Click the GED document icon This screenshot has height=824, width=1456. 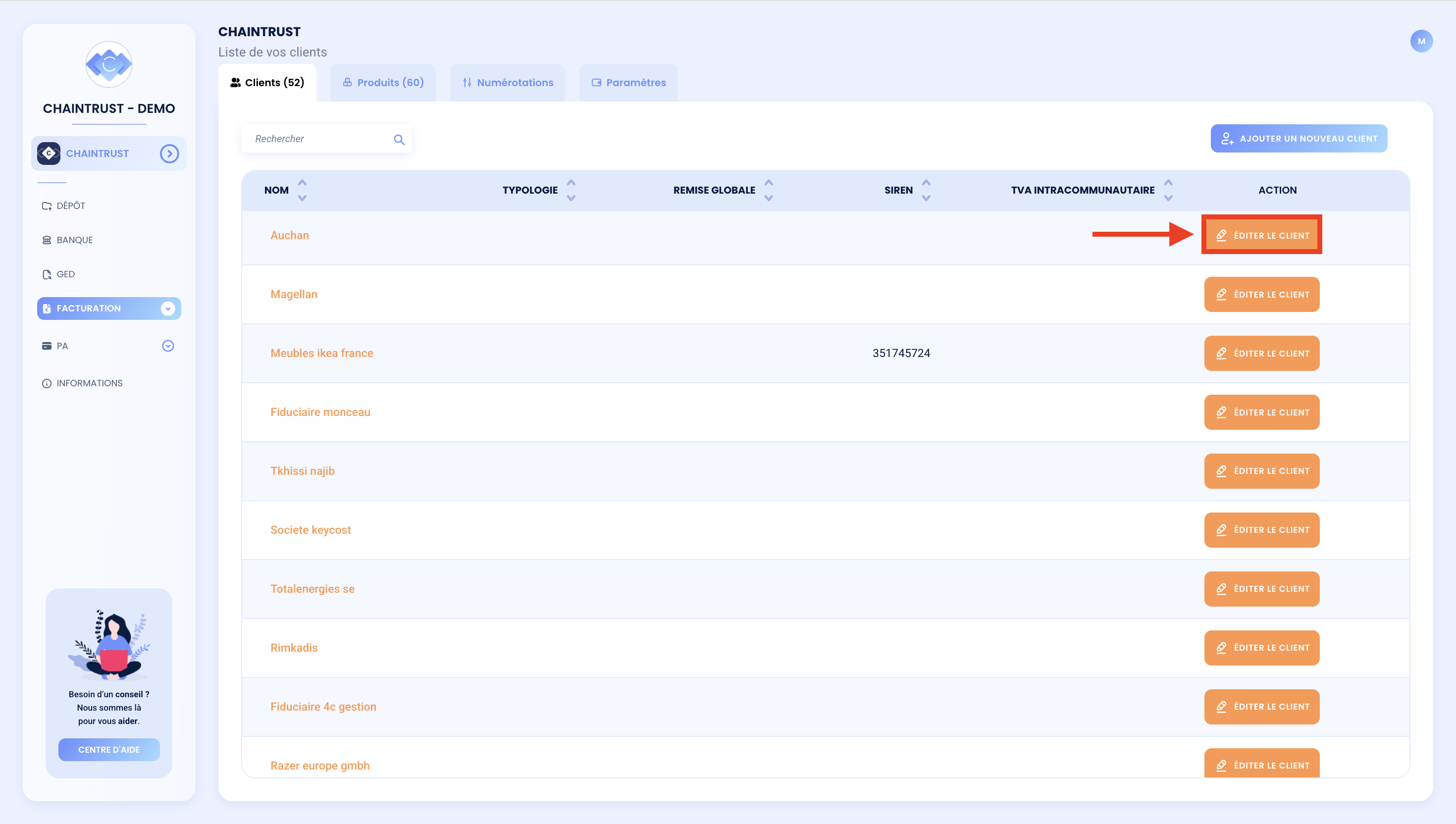tap(47, 274)
